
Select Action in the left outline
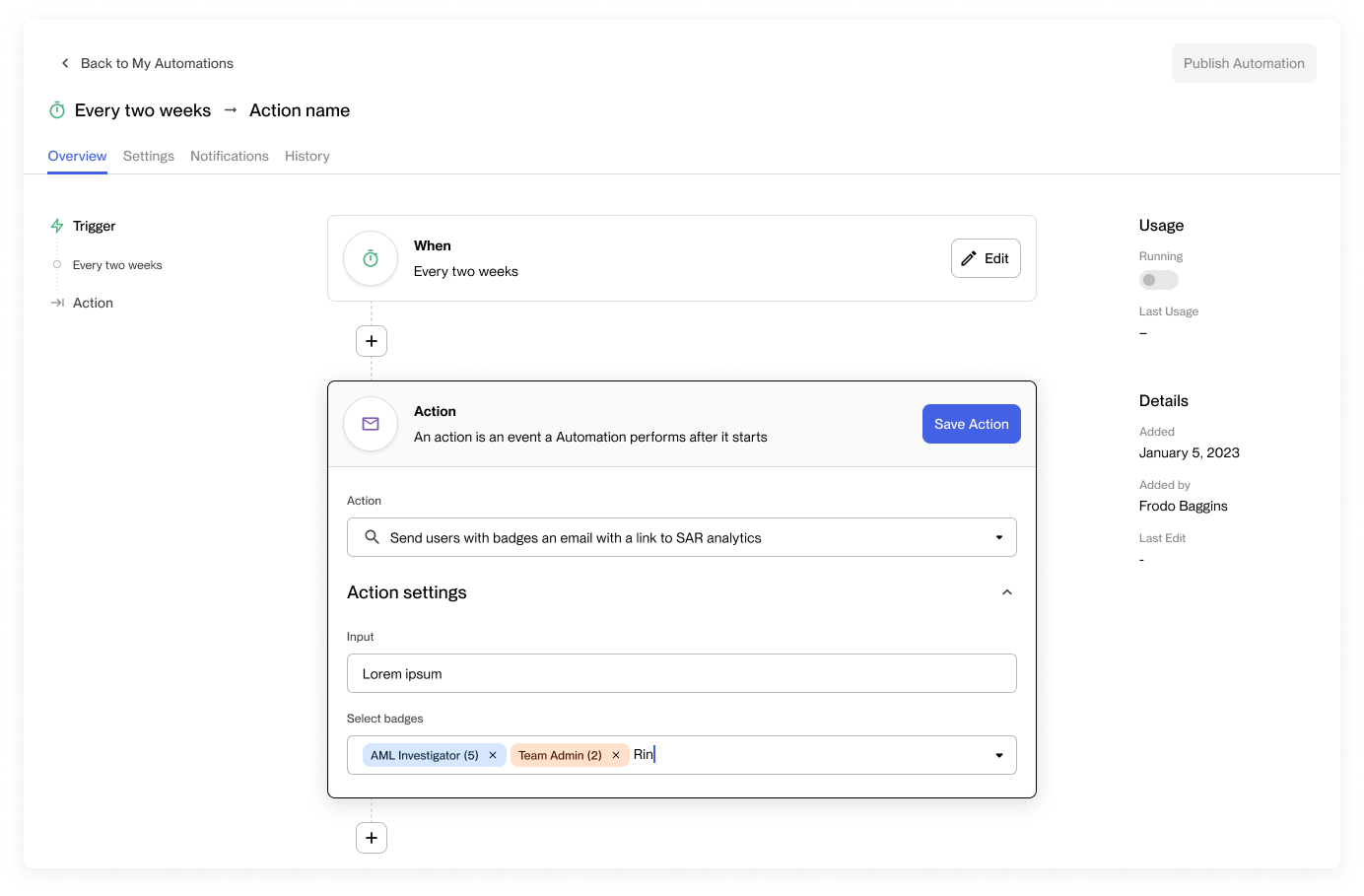coord(93,303)
